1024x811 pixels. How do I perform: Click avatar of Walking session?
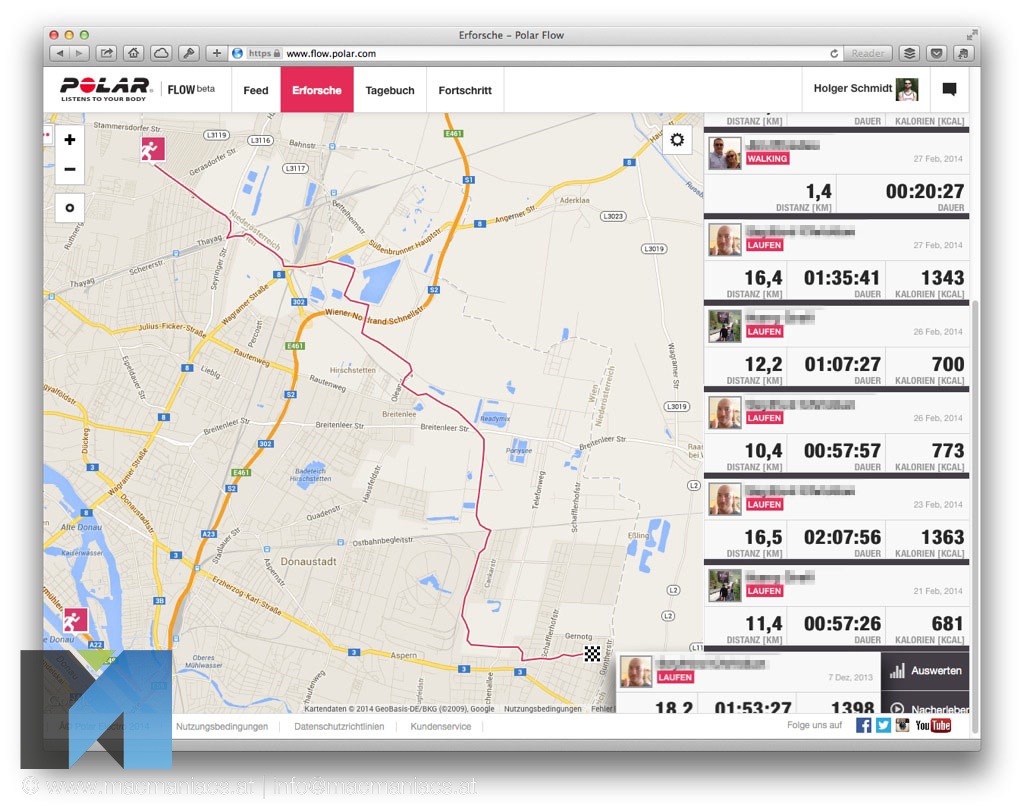click(725, 153)
